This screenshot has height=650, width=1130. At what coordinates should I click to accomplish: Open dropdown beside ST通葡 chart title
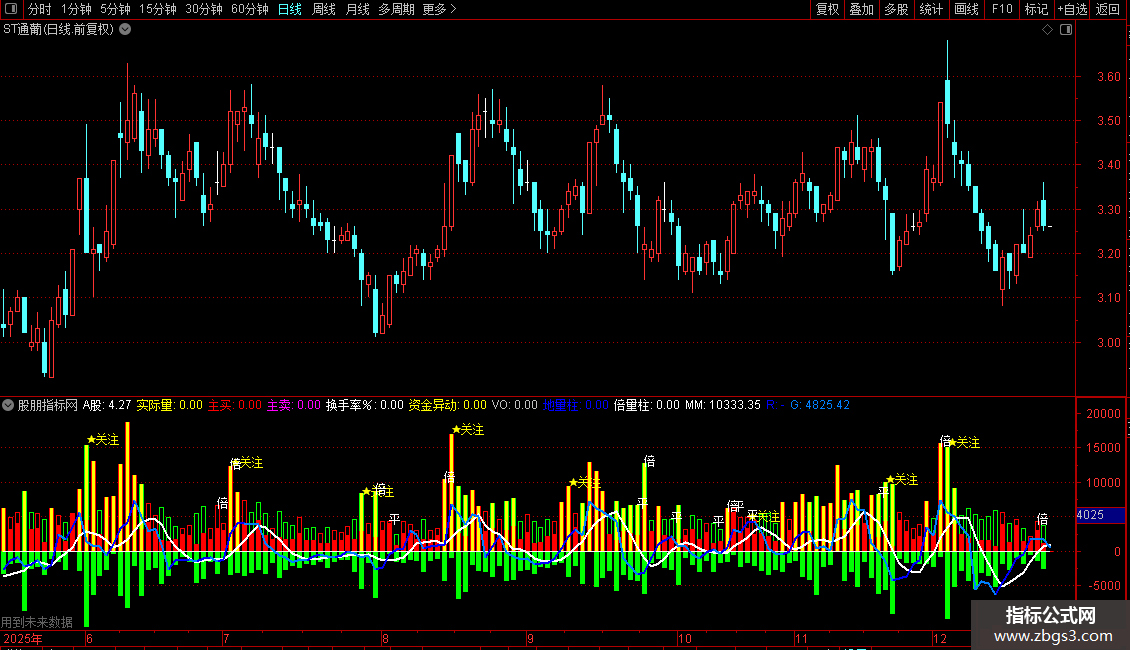point(125,30)
